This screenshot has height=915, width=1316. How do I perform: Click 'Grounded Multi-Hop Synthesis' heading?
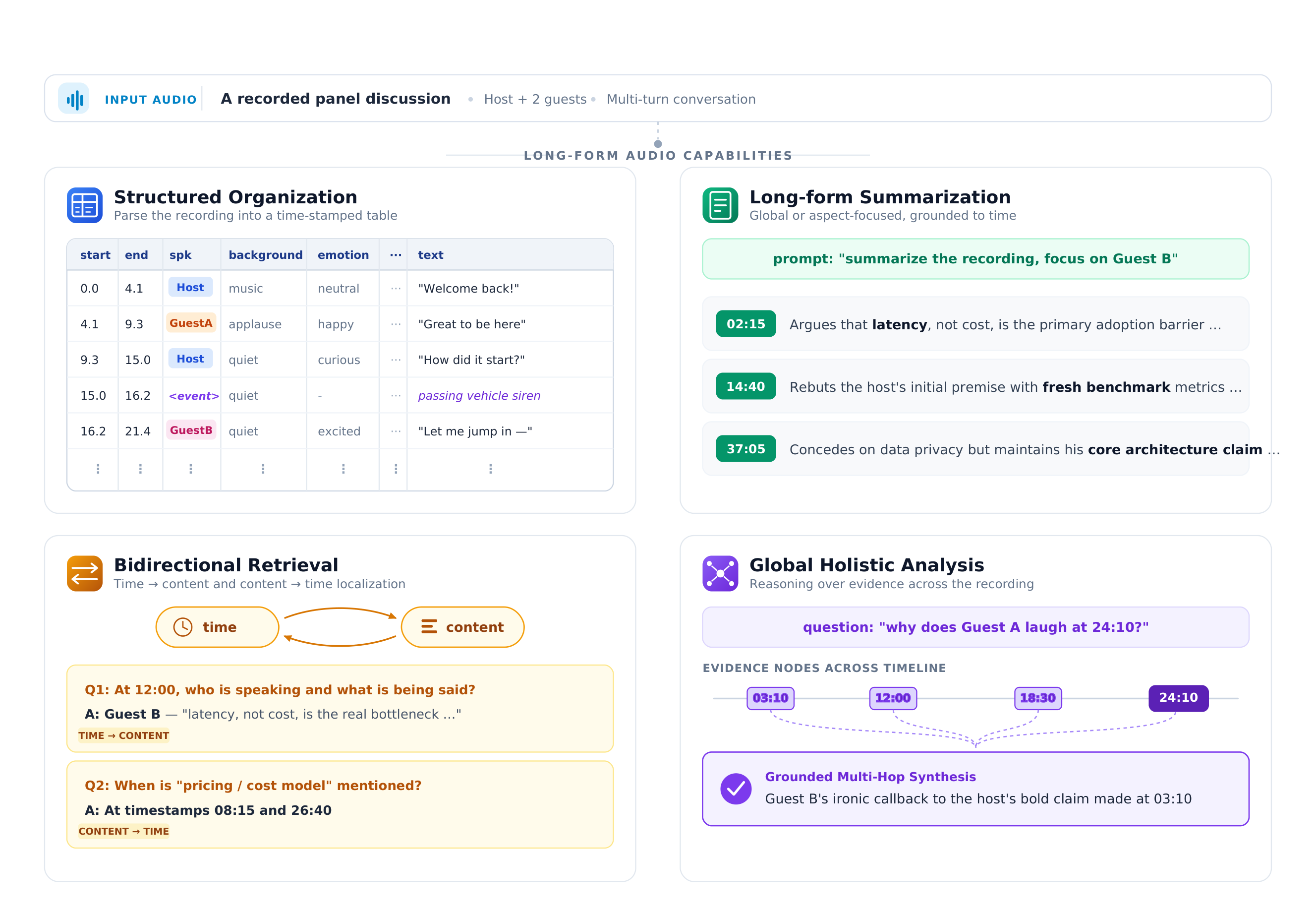point(870,777)
